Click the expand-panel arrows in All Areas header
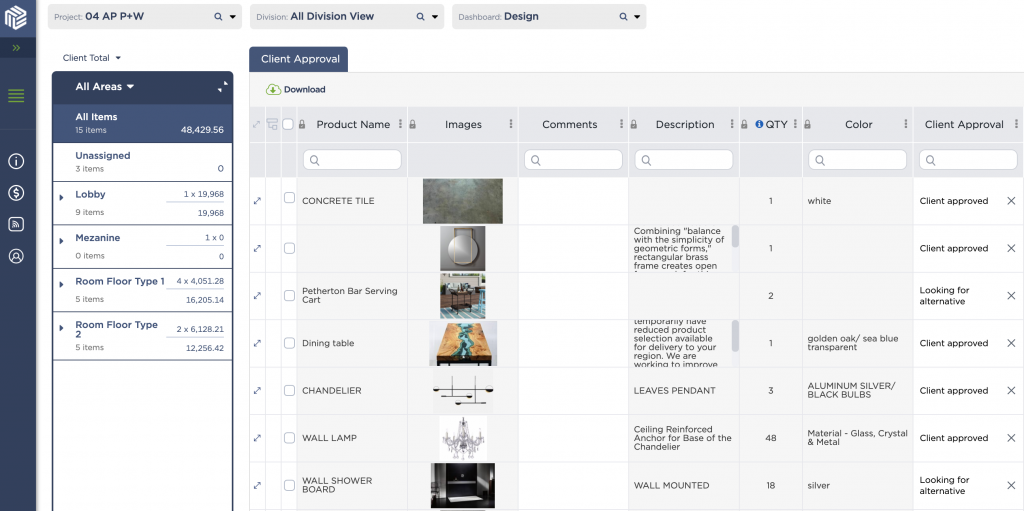Image resolution: width=1024 pixels, height=511 pixels. (x=223, y=87)
